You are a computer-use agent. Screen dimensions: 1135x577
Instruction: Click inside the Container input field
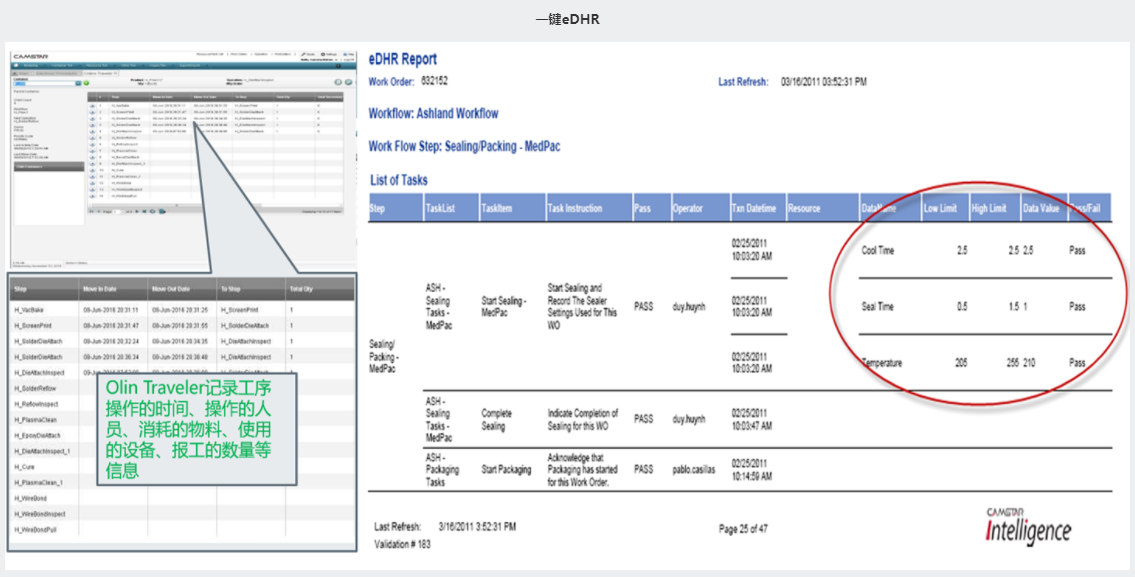(44, 83)
